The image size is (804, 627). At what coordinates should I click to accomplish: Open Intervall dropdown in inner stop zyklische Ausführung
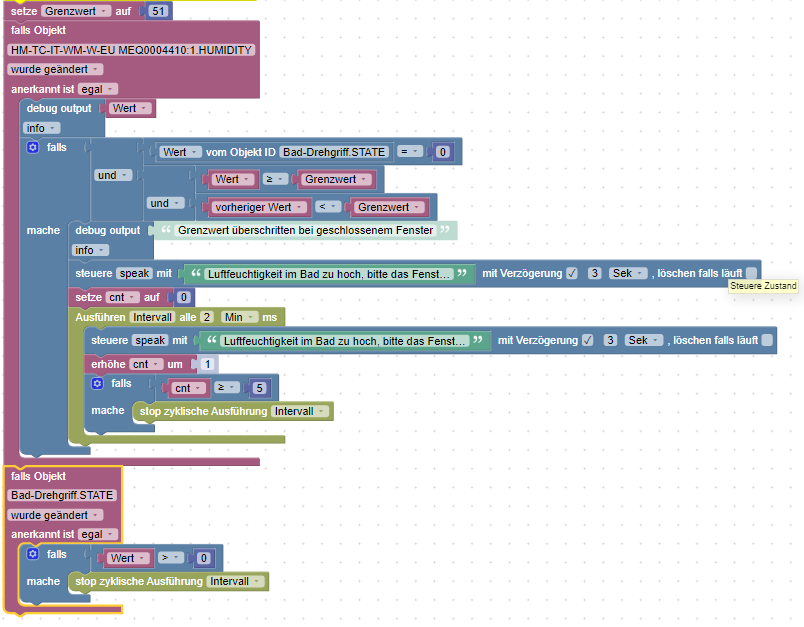click(x=300, y=412)
